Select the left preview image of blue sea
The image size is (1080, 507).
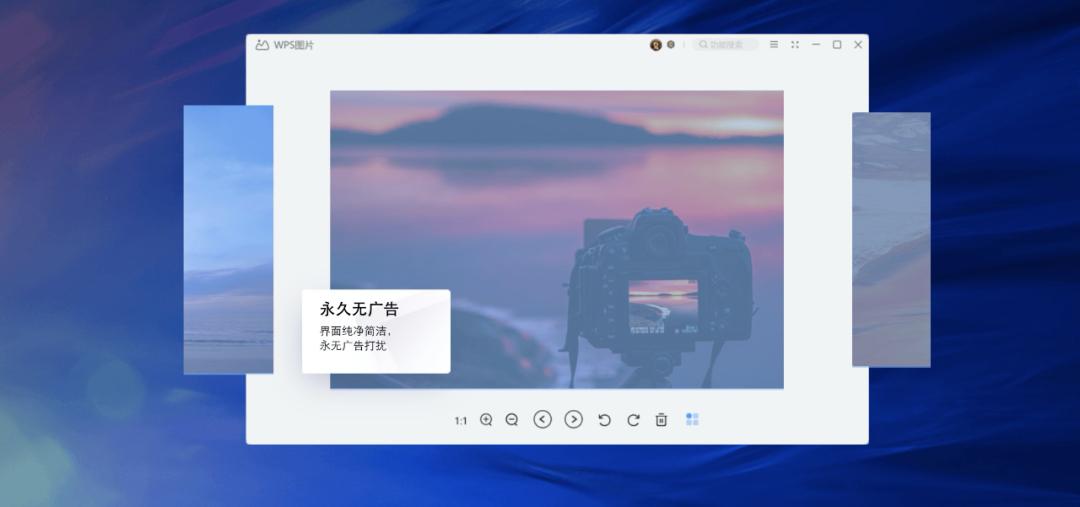[x=229, y=240]
